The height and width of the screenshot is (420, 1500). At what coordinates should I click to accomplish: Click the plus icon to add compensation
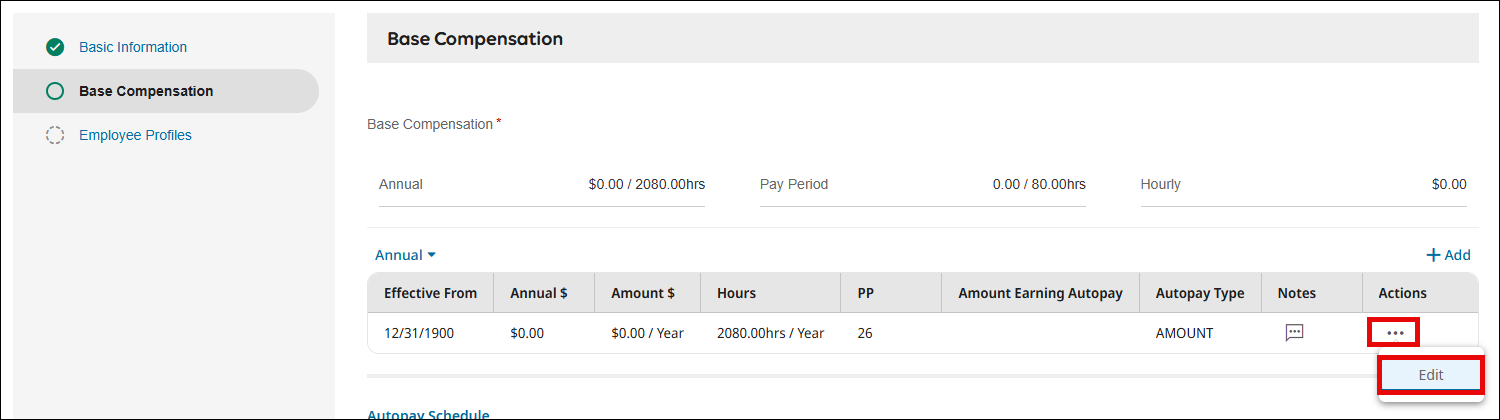[x=1433, y=255]
